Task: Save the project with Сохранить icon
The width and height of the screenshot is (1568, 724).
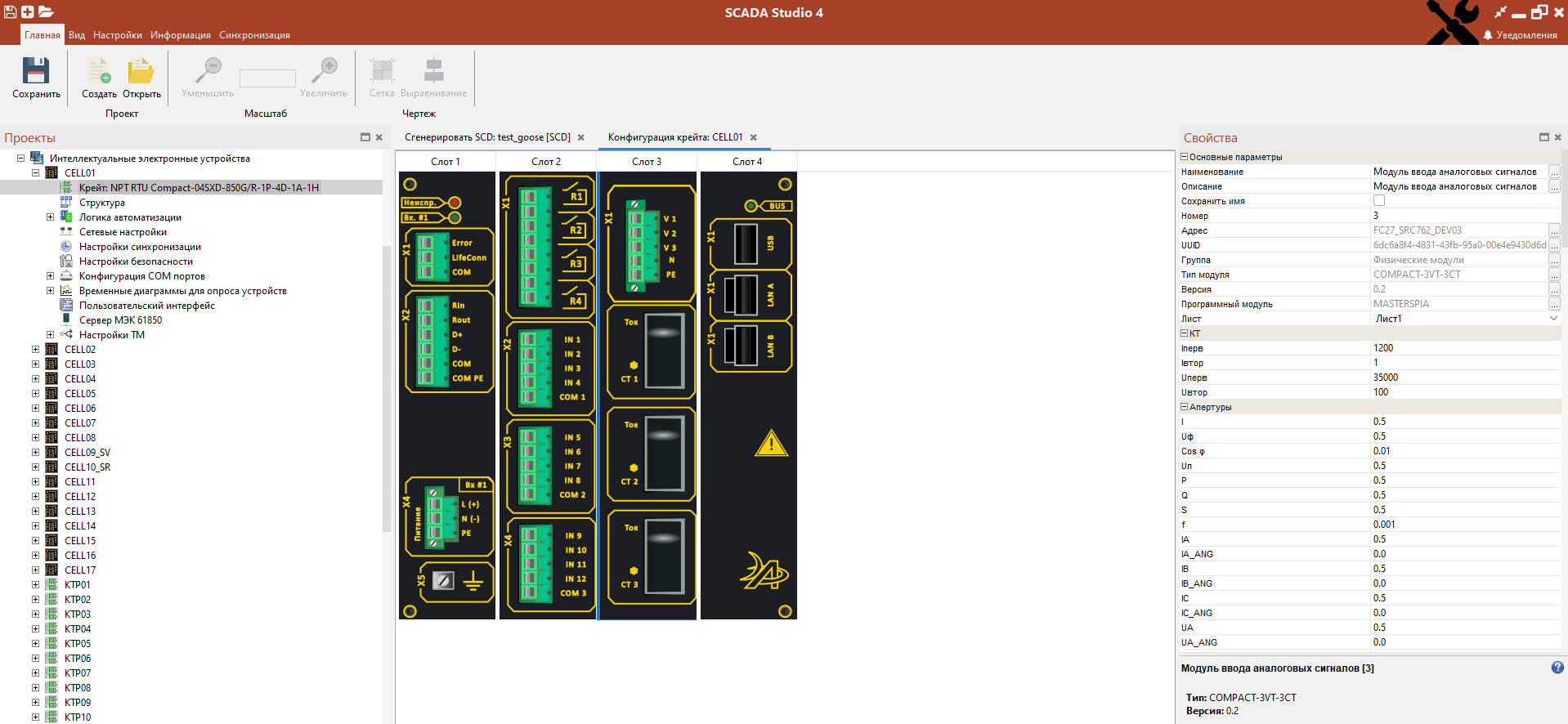Action: [x=36, y=71]
